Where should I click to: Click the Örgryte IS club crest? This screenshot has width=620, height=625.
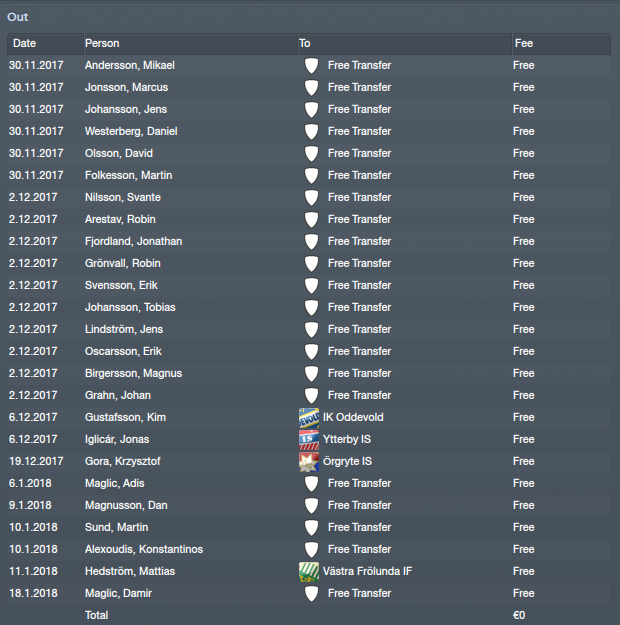coord(309,462)
